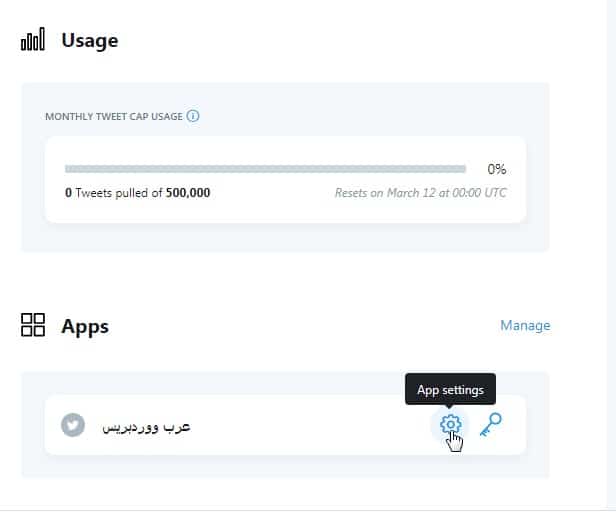The width and height of the screenshot is (616, 516).
Task: Select the عرب ووردبريس app name
Action: pos(146,426)
